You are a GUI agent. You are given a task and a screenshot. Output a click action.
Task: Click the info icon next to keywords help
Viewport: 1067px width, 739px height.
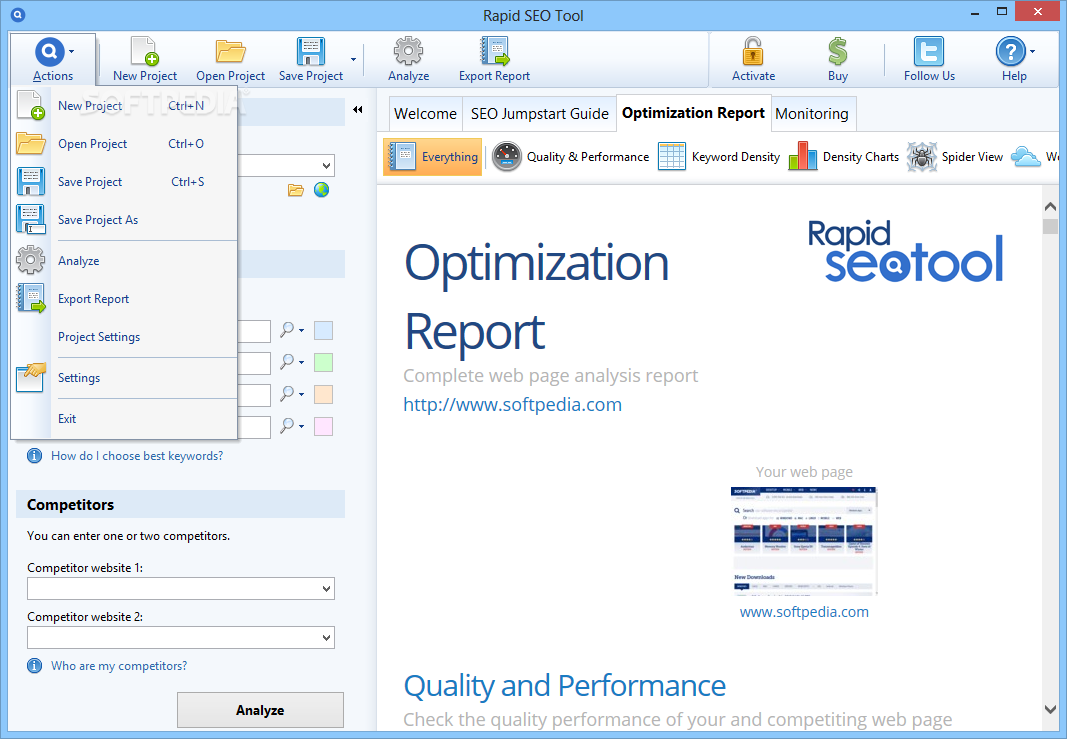coord(34,456)
